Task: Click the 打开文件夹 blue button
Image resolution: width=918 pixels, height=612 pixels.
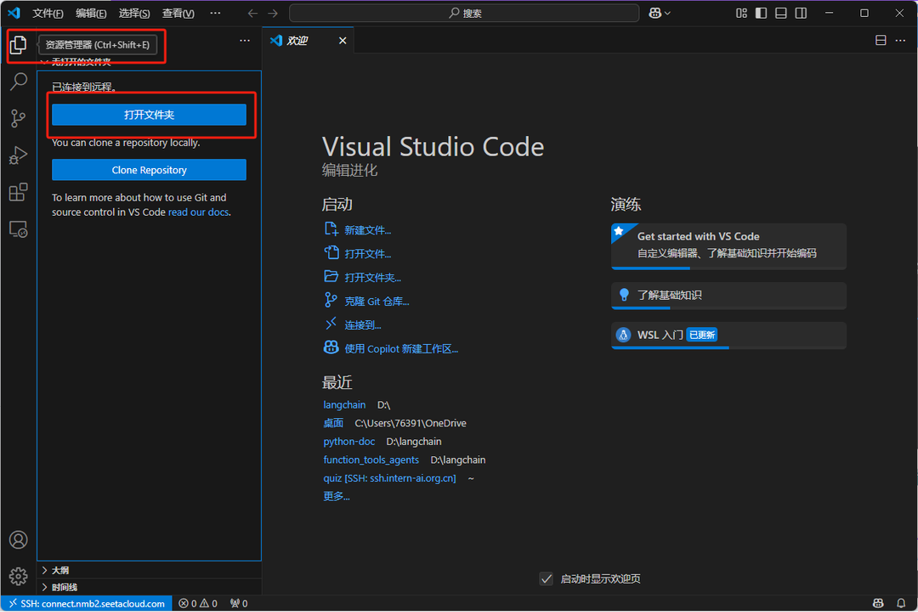Action: pyautogui.click(x=149, y=115)
